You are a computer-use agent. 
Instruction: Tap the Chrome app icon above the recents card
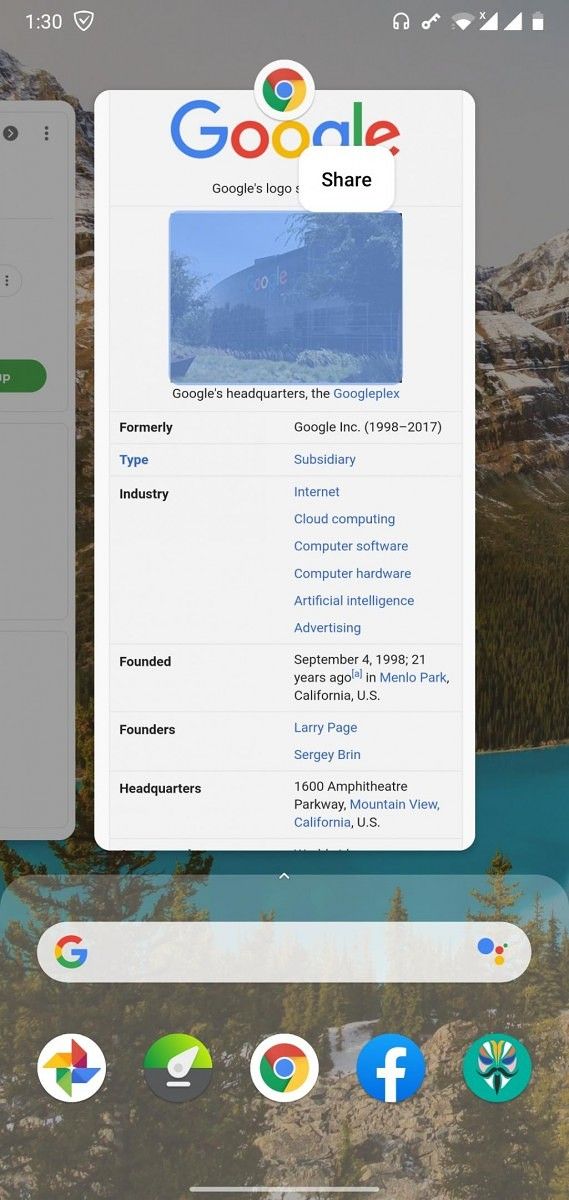click(x=284, y=90)
